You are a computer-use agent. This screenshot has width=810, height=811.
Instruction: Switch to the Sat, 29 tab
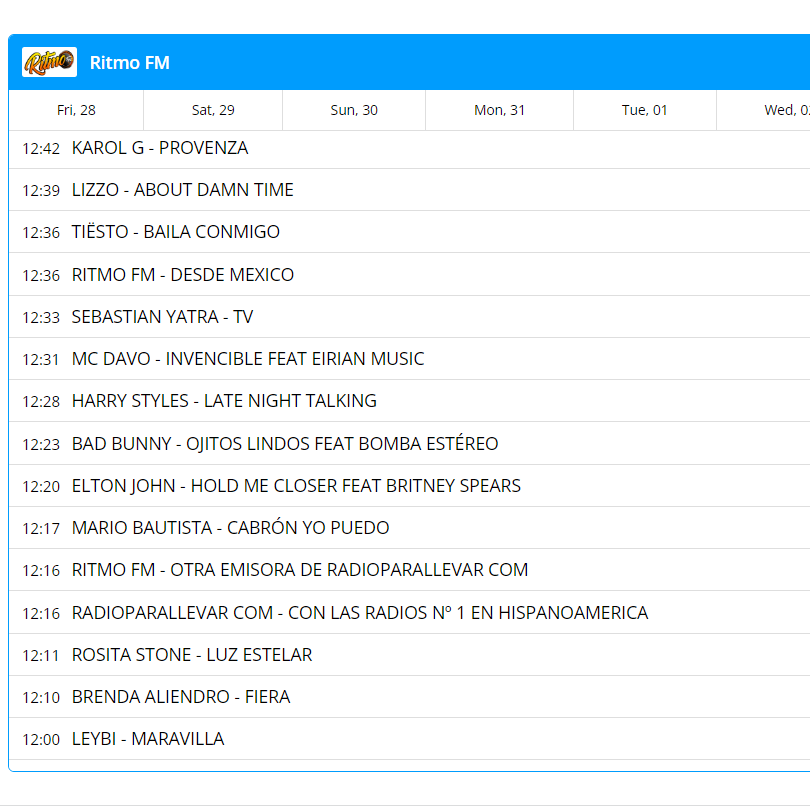pos(213,110)
